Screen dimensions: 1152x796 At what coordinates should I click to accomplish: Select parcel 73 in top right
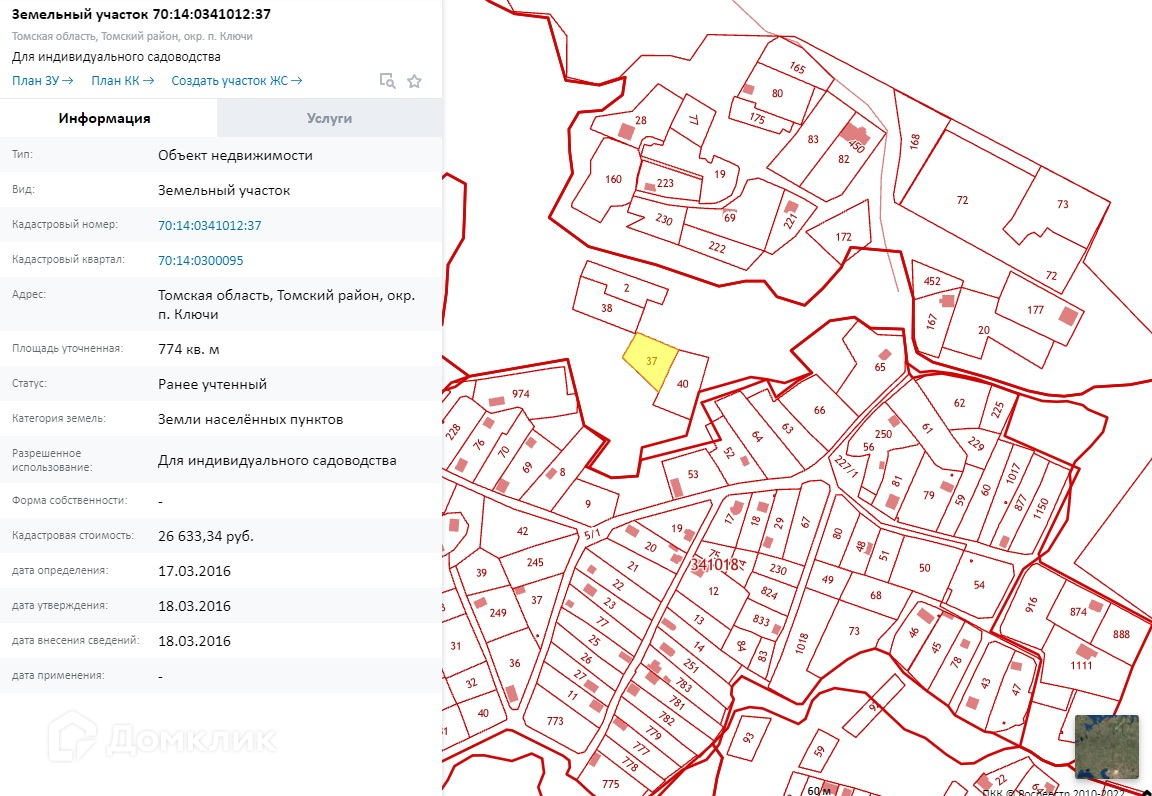point(1062,204)
